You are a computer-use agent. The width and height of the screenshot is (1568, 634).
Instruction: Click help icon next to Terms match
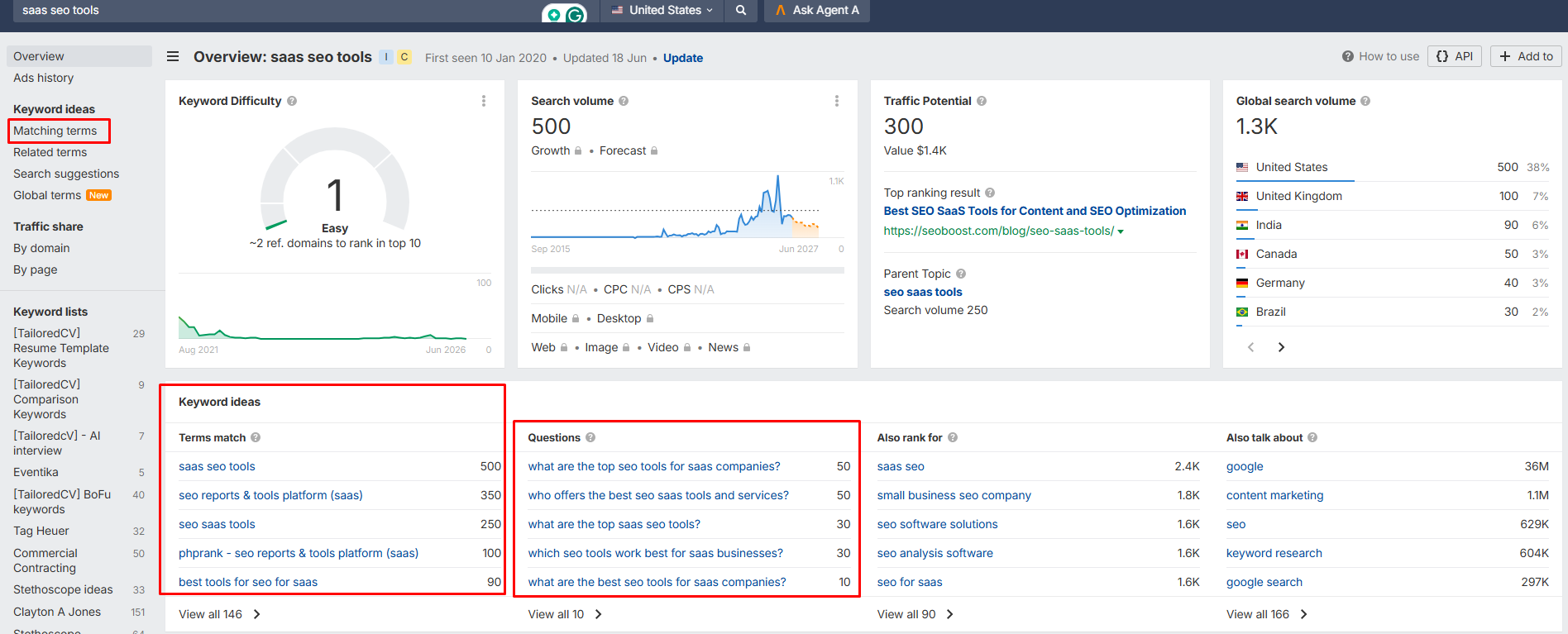point(256,437)
